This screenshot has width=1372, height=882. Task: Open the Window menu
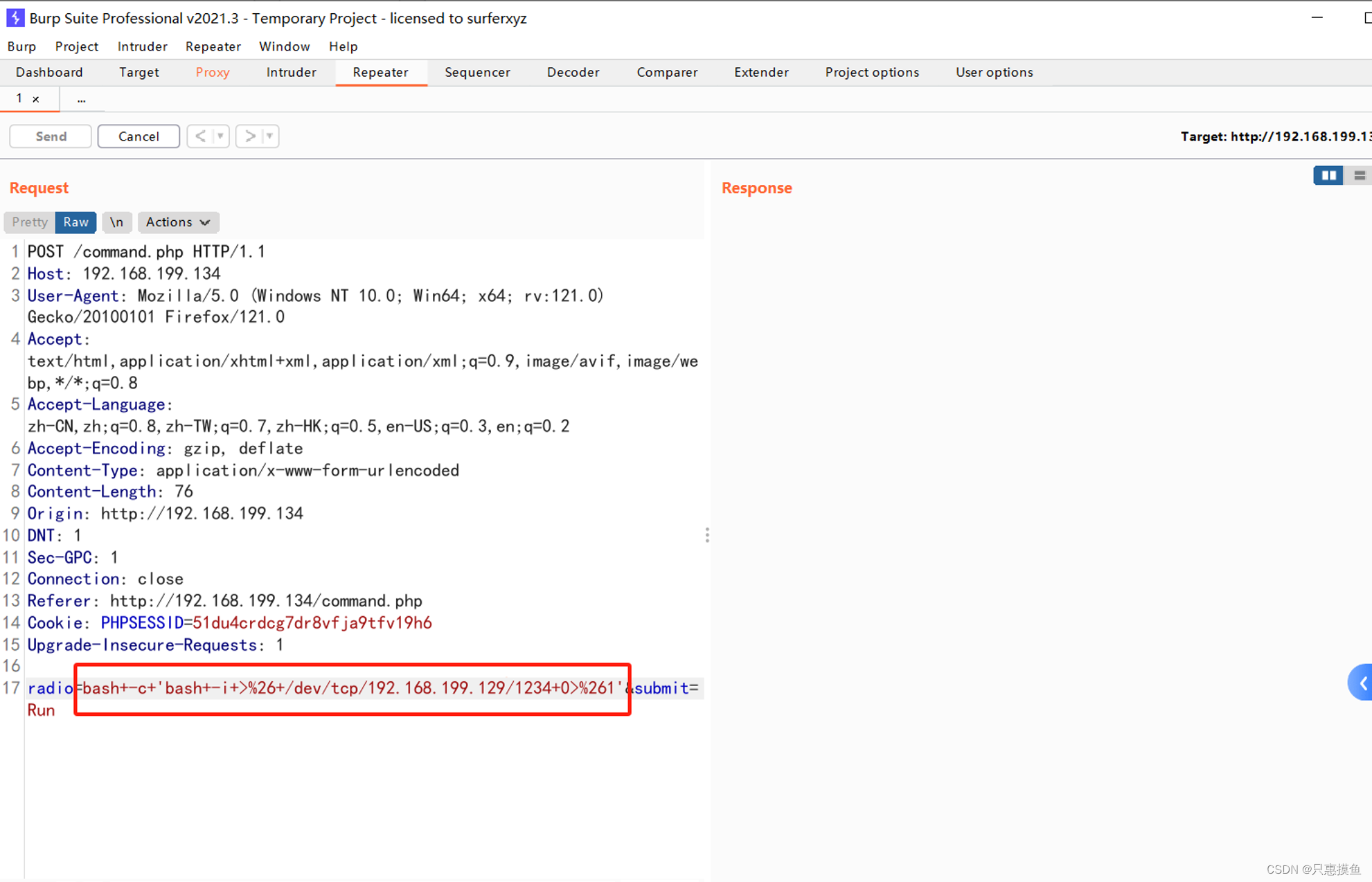[285, 46]
